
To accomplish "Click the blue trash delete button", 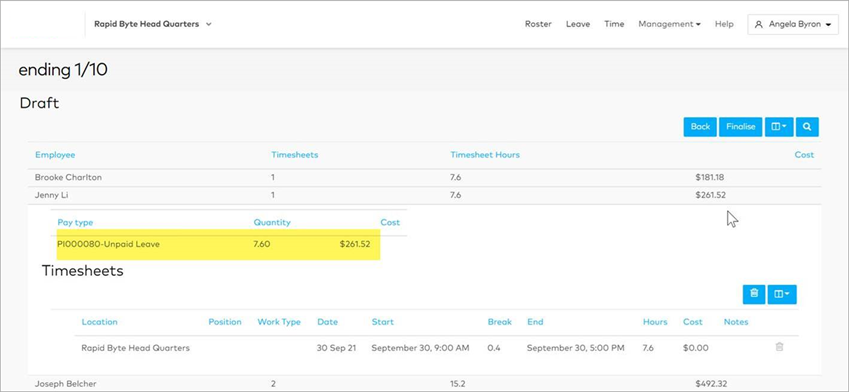I will [754, 294].
